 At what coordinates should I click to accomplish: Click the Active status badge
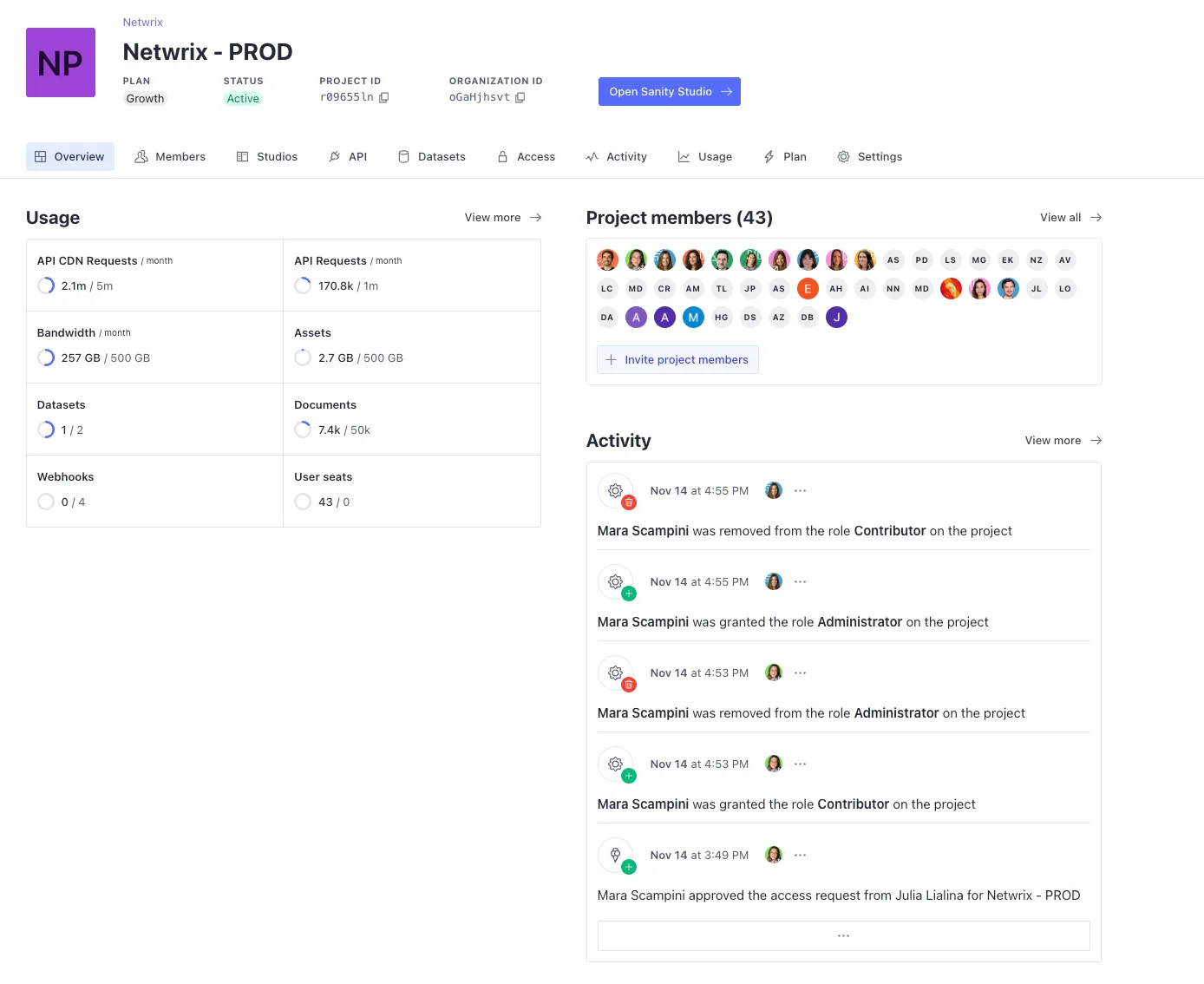243,99
